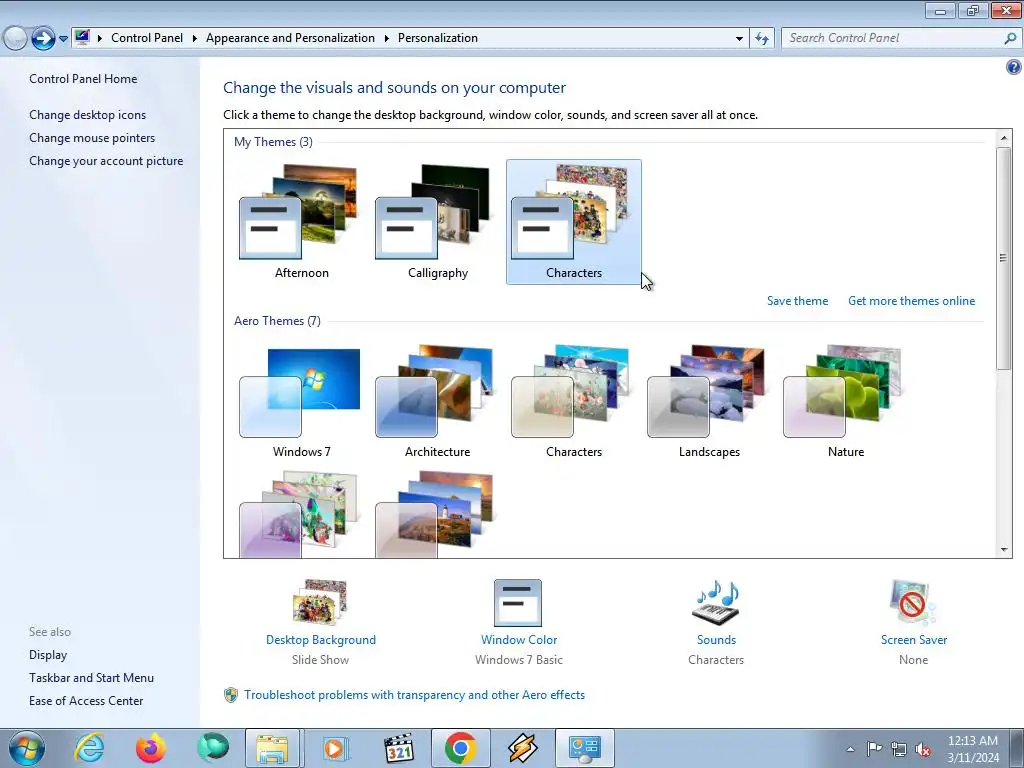The height and width of the screenshot is (768, 1024).
Task: Open the Window Color icon
Action: click(518, 603)
